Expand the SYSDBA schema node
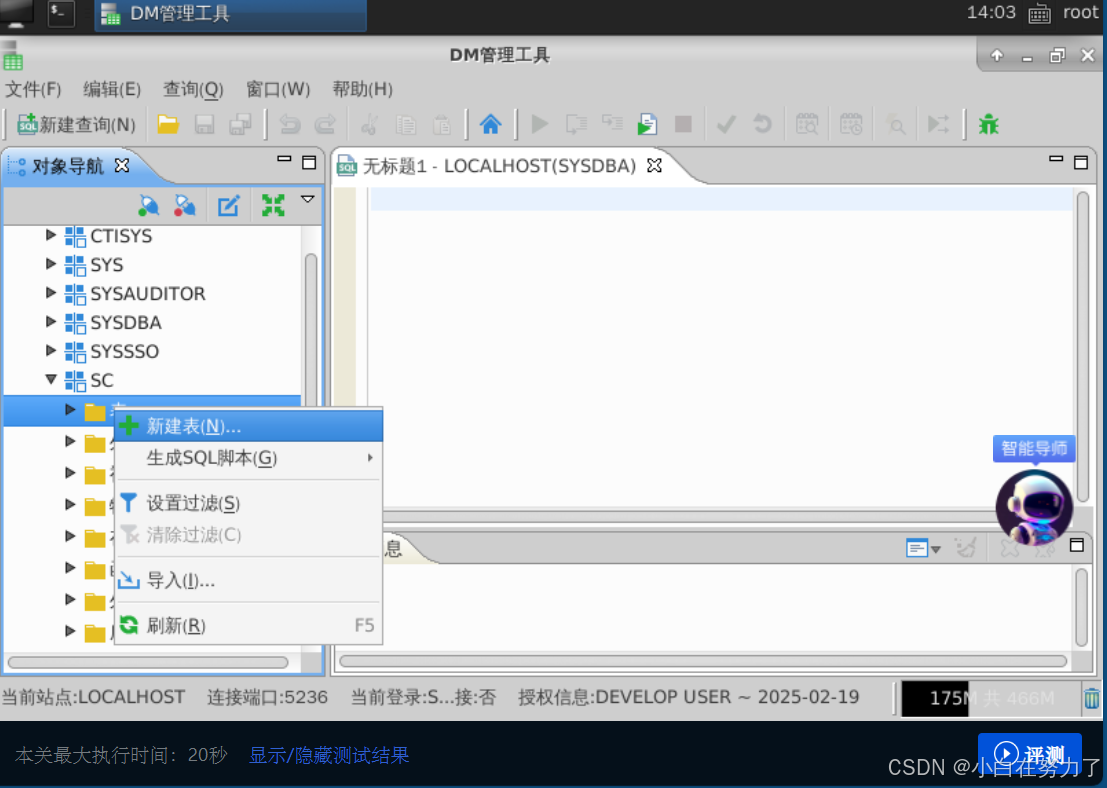1107x788 pixels. [51, 321]
